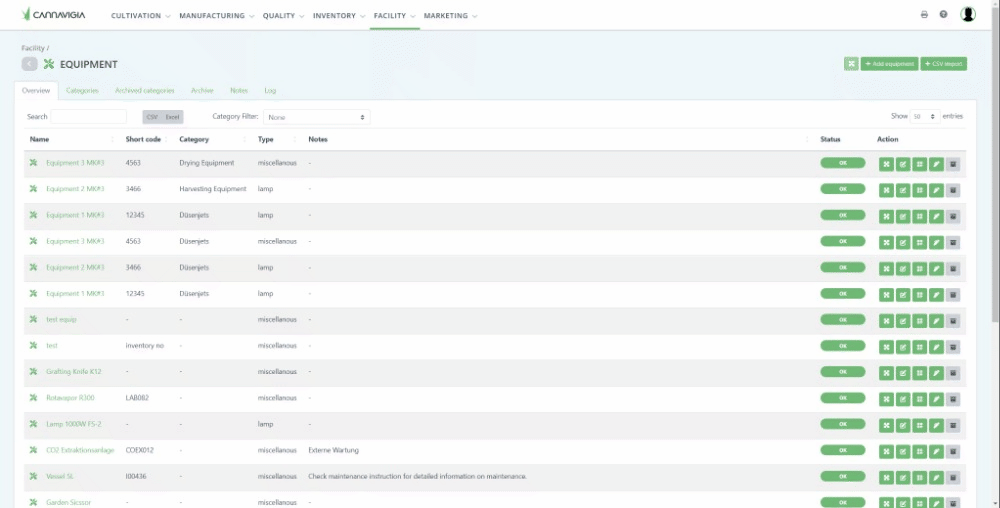Switch to the Archived categories tab
1000x508 pixels.
tap(145, 91)
